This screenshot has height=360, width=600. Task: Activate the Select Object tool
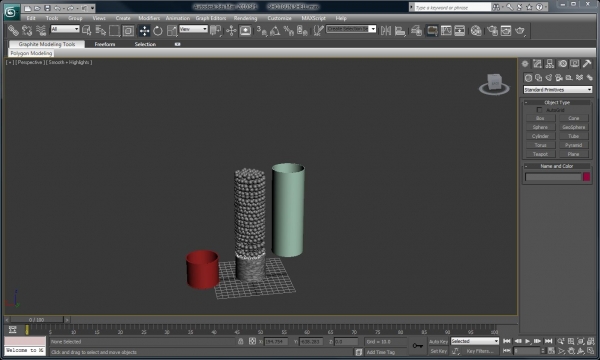coord(86,31)
